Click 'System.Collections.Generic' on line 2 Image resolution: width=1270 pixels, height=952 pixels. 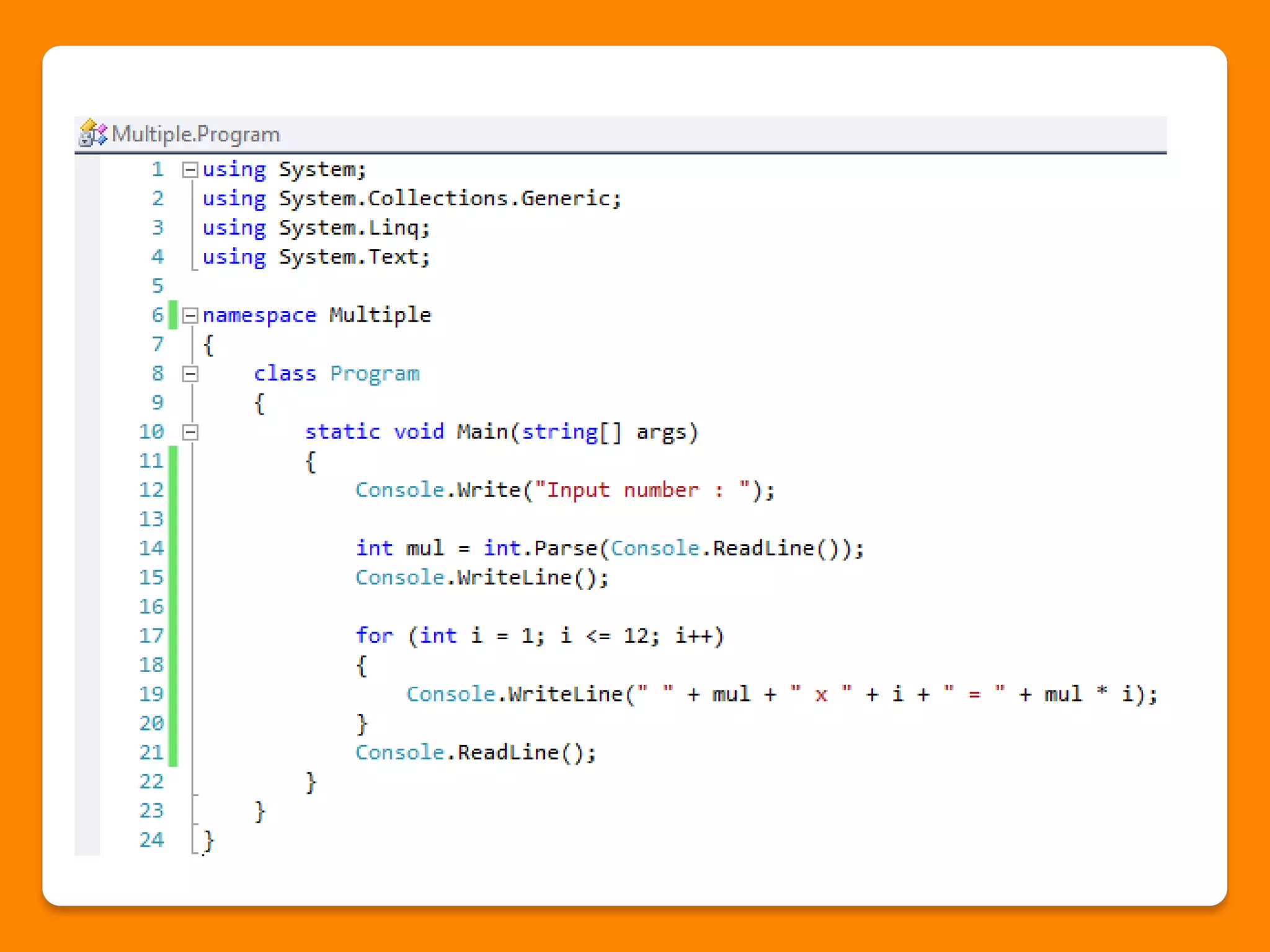click(x=445, y=199)
